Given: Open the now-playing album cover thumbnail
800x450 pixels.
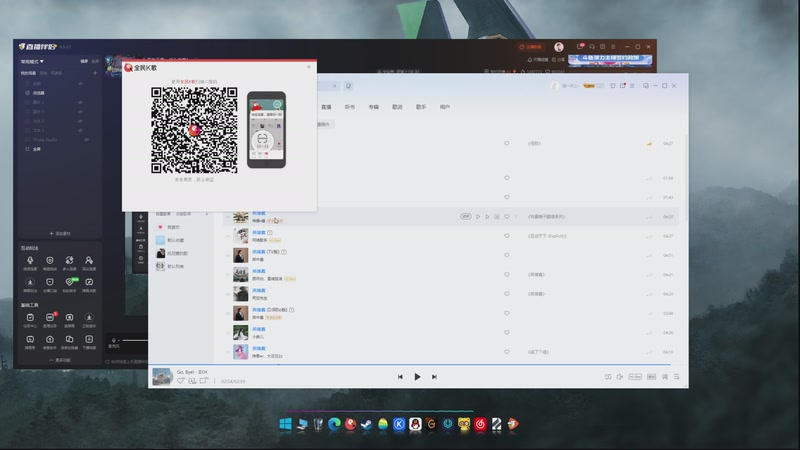Looking at the screenshot, I should point(162,377).
